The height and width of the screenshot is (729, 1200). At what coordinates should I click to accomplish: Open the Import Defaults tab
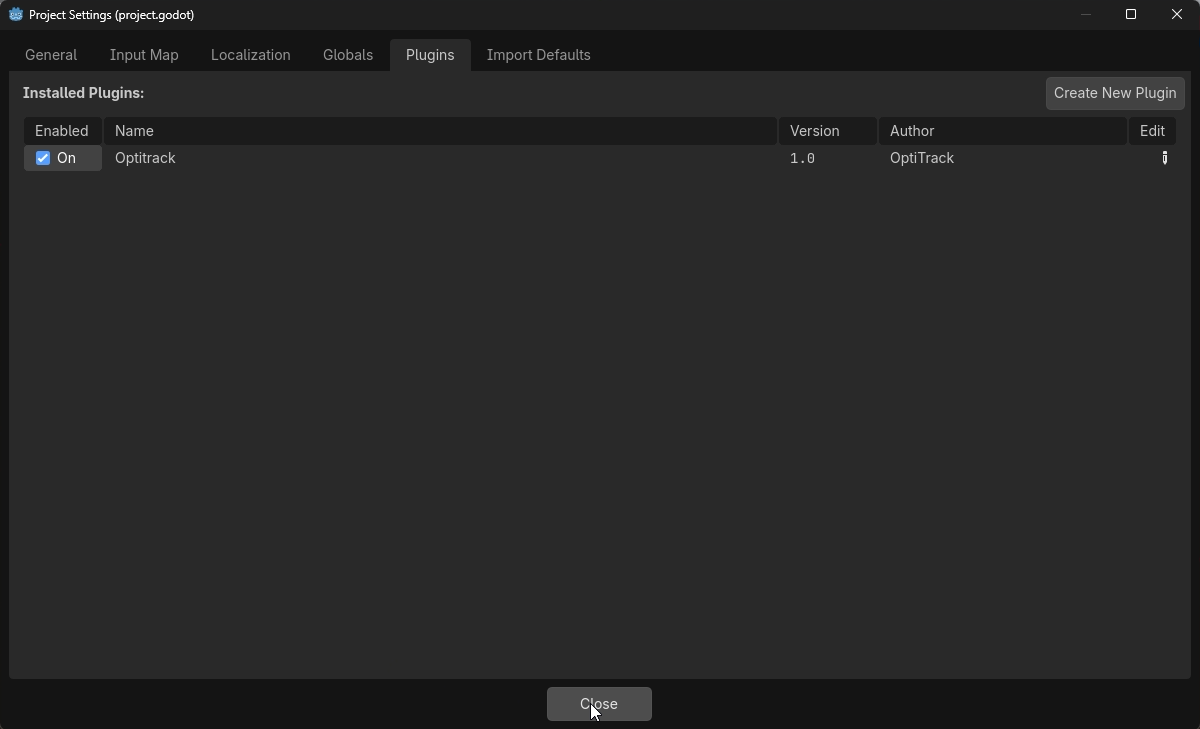(x=538, y=55)
